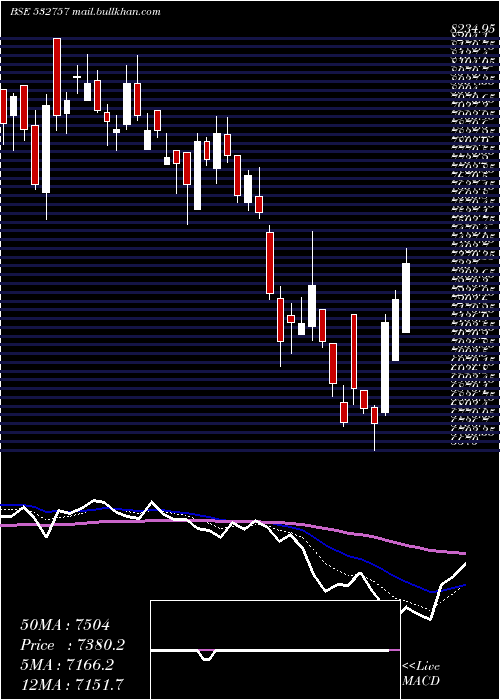This screenshot has width=500, height=700.
Task: Click the '50MA : 7504' reading
Action: (65, 625)
